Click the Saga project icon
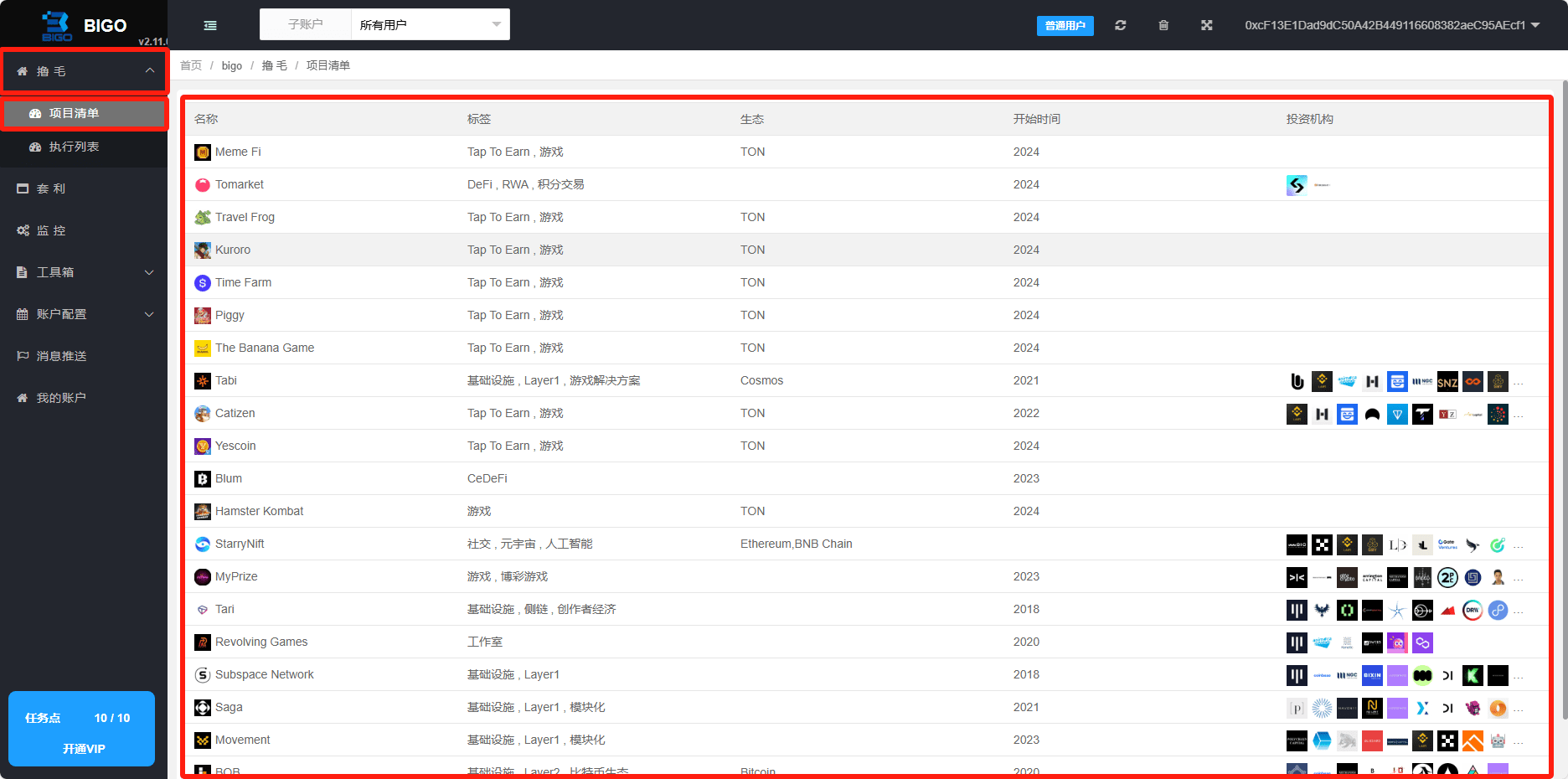Image resolution: width=1568 pixels, height=779 pixels. click(203, 708)
